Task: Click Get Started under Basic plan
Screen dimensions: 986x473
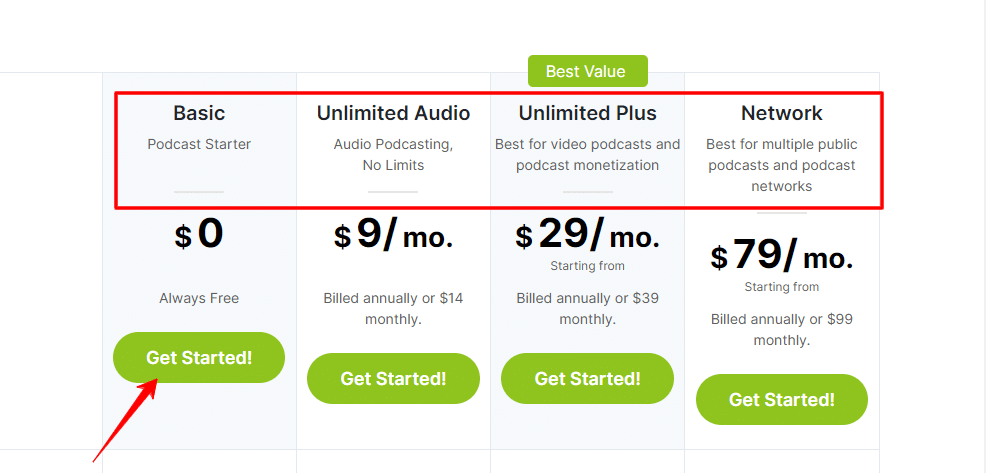Action: tap(199, 357)
